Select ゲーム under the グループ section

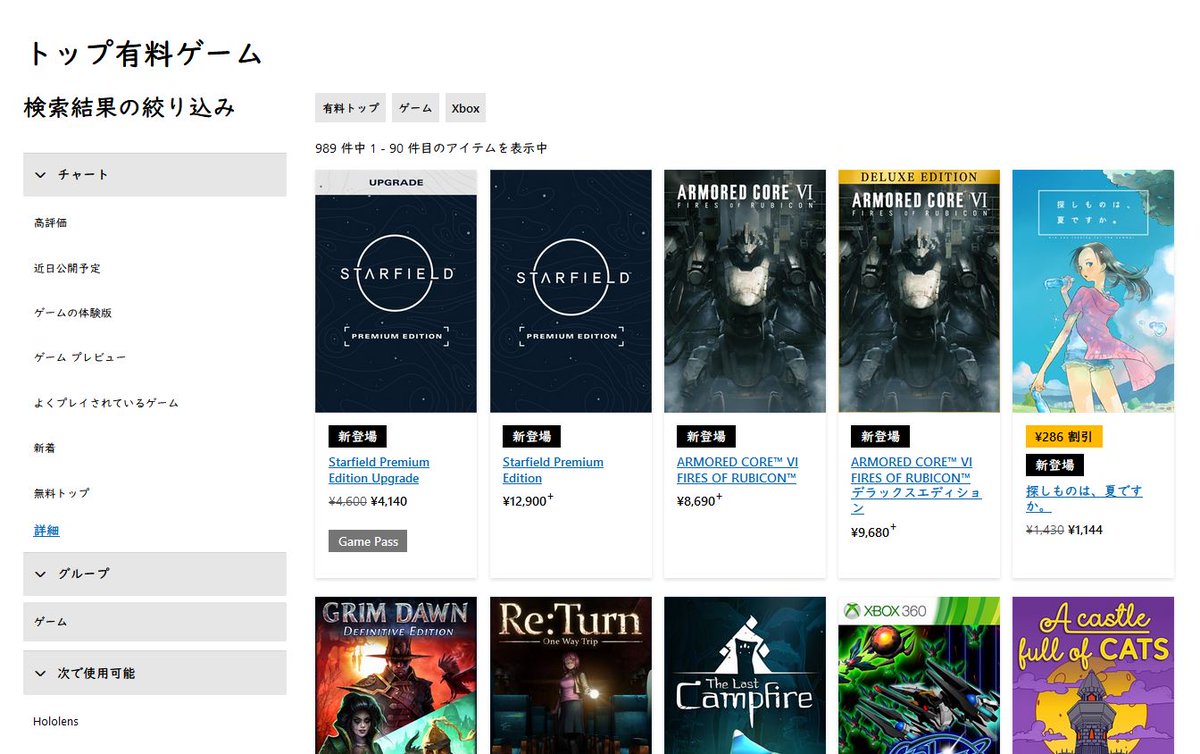click(x=154, y=622)
